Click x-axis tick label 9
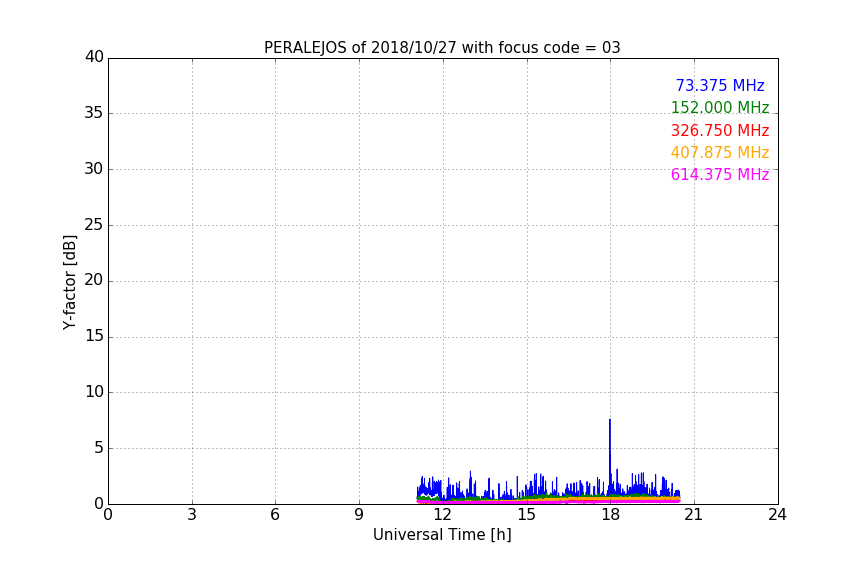The width and height of the screenshot is (864, 576). point(359,515)
